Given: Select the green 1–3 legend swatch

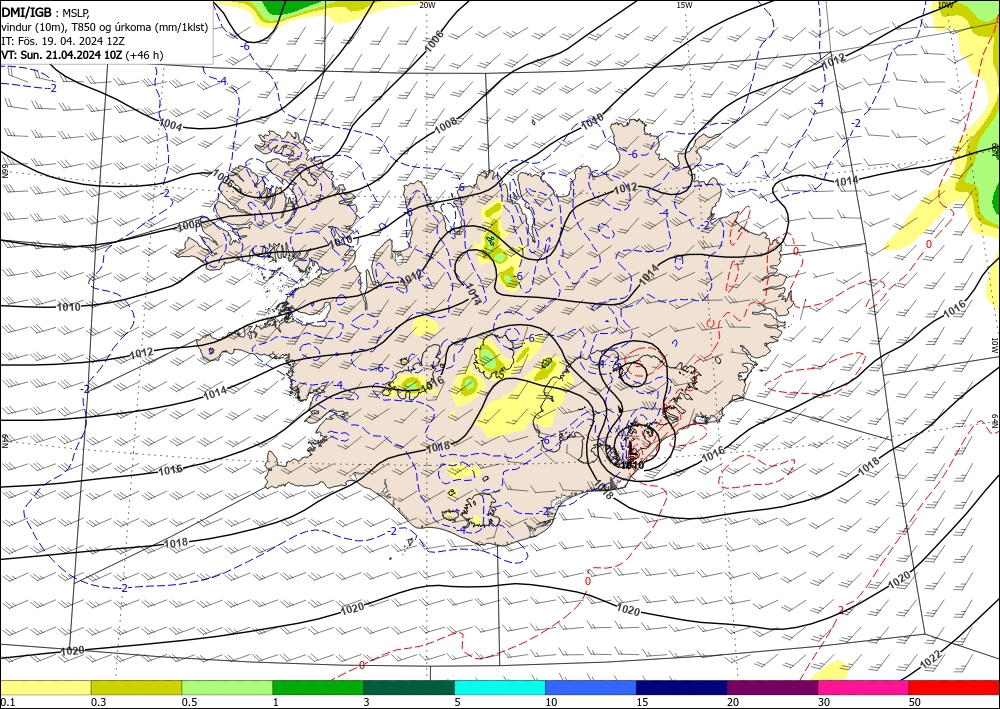Looking at the screenshot, I should 318,687.
